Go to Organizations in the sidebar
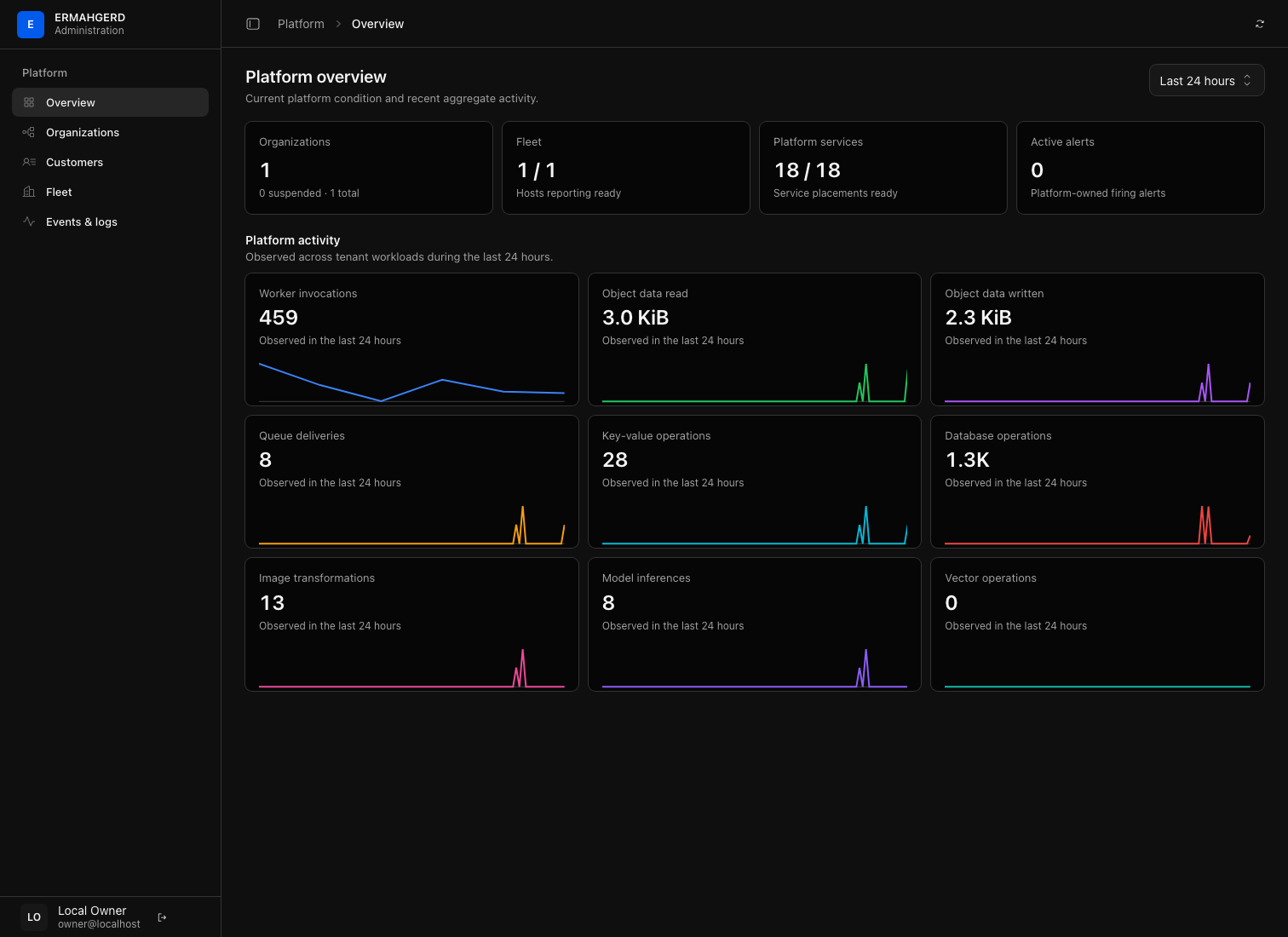The width and height of the screenshot is (1288, 937). (x=110, y=132)
